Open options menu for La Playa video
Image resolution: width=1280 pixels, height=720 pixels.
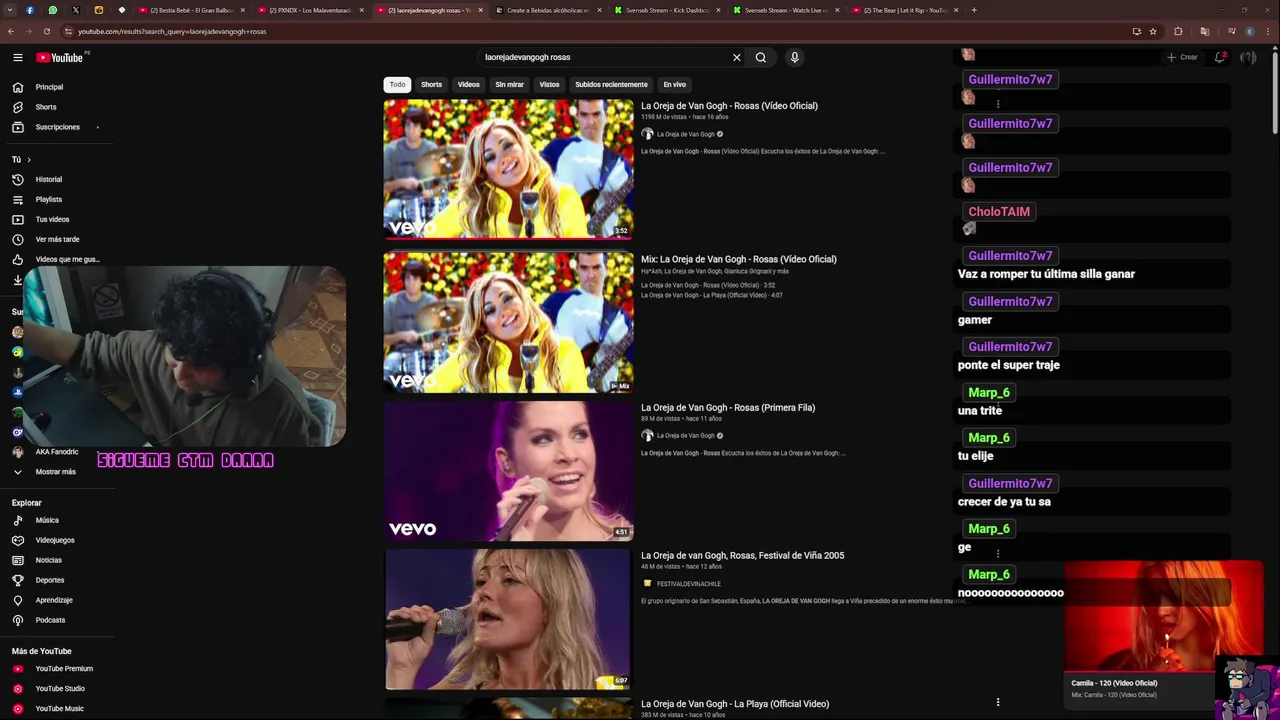[998, 702]
